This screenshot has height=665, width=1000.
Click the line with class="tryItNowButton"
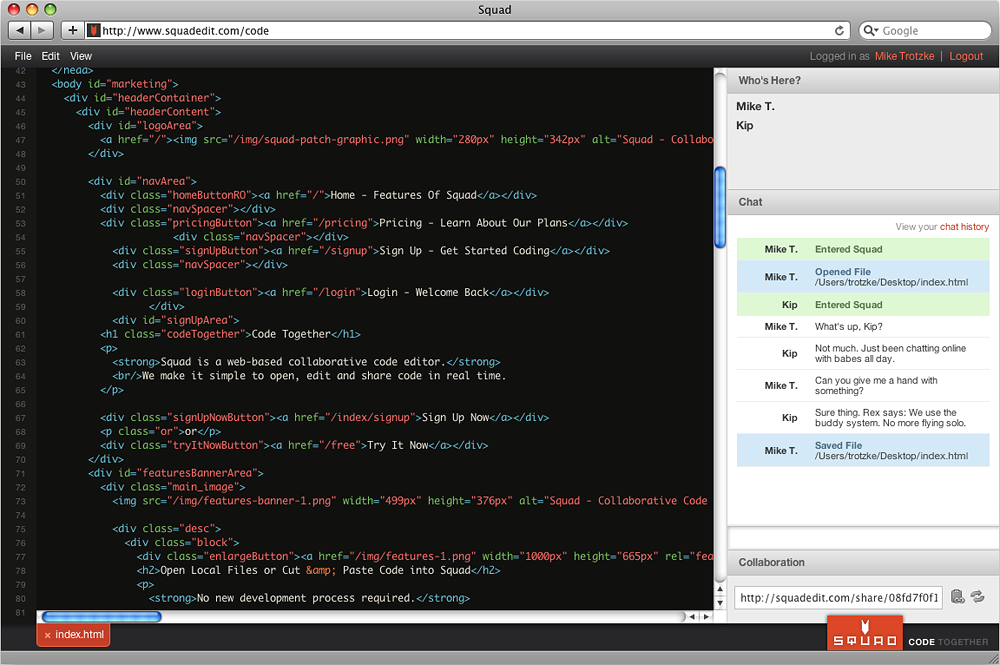point(294,445)
